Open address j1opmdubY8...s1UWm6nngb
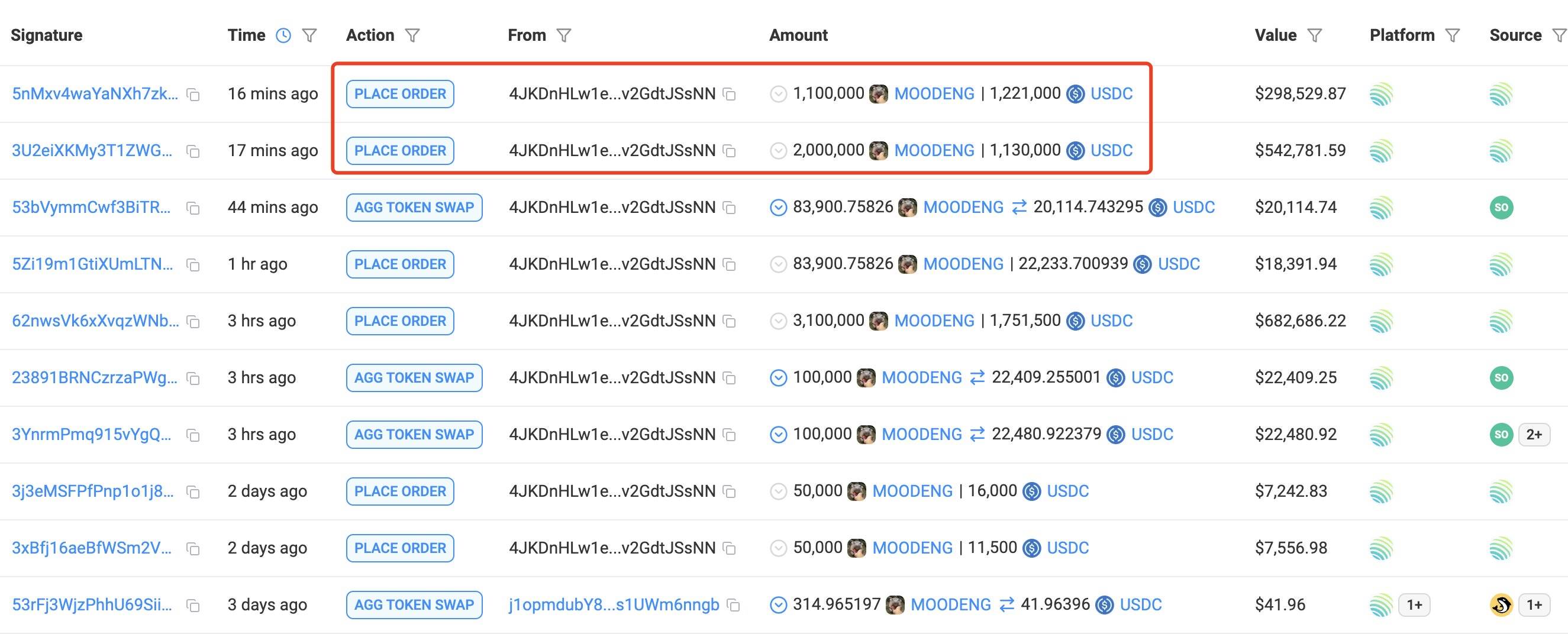The image size is (1568, 634). pyautogui.click(x=614, y=605)
